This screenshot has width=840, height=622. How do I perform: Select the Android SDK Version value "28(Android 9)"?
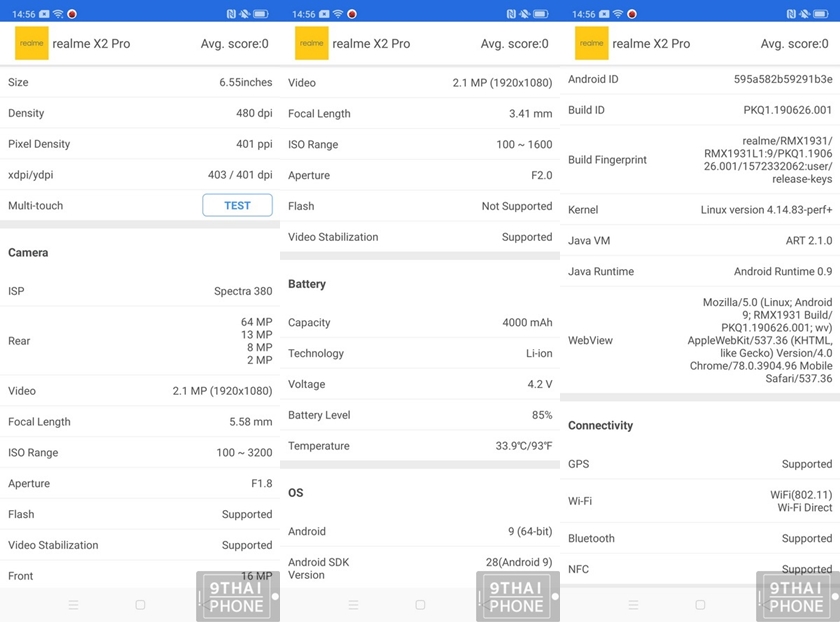pos(519,562)
